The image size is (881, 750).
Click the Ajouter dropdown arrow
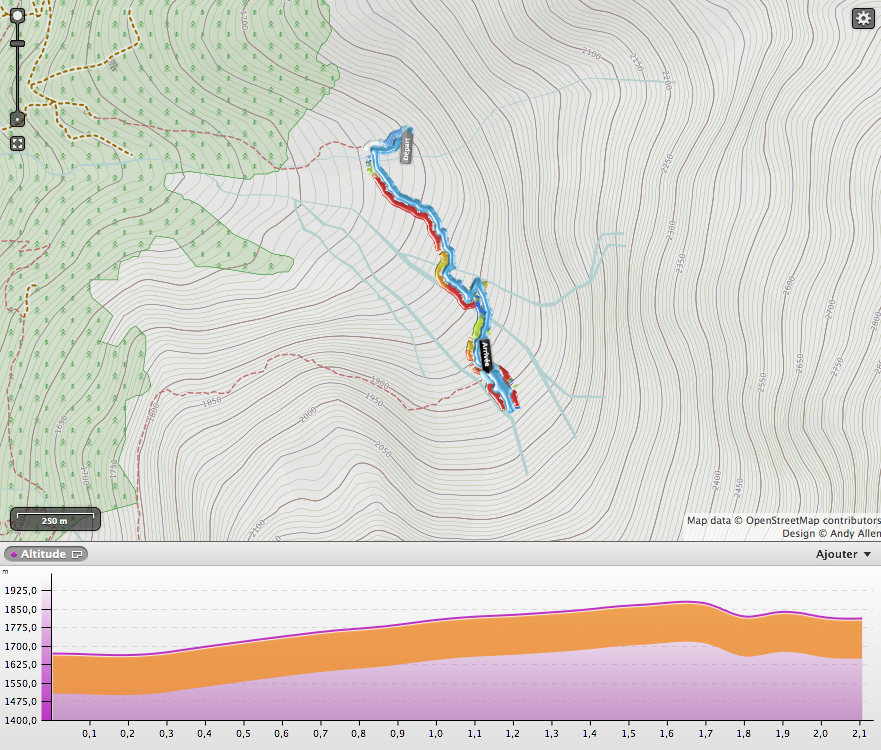pyautogui.click(x=867, y=554)
